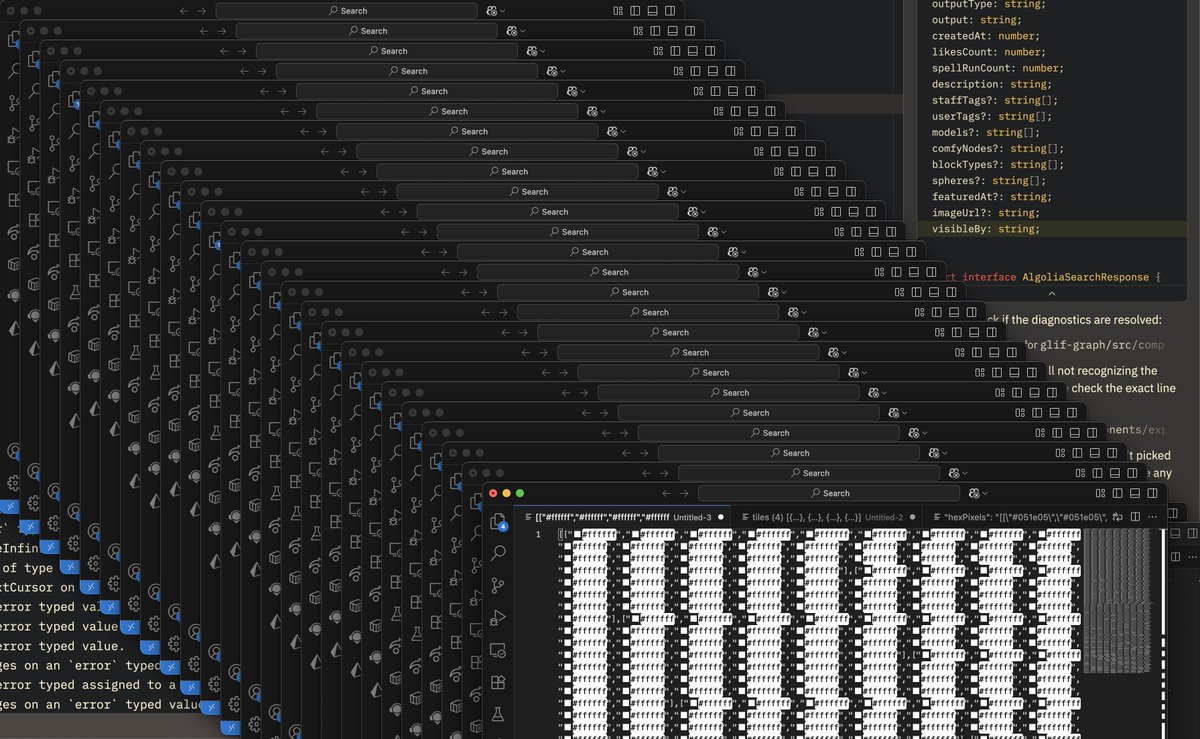The image size is (1200, 739).
Task: Click the "spellRunCount: number;" code line
Action: (998, 68)
